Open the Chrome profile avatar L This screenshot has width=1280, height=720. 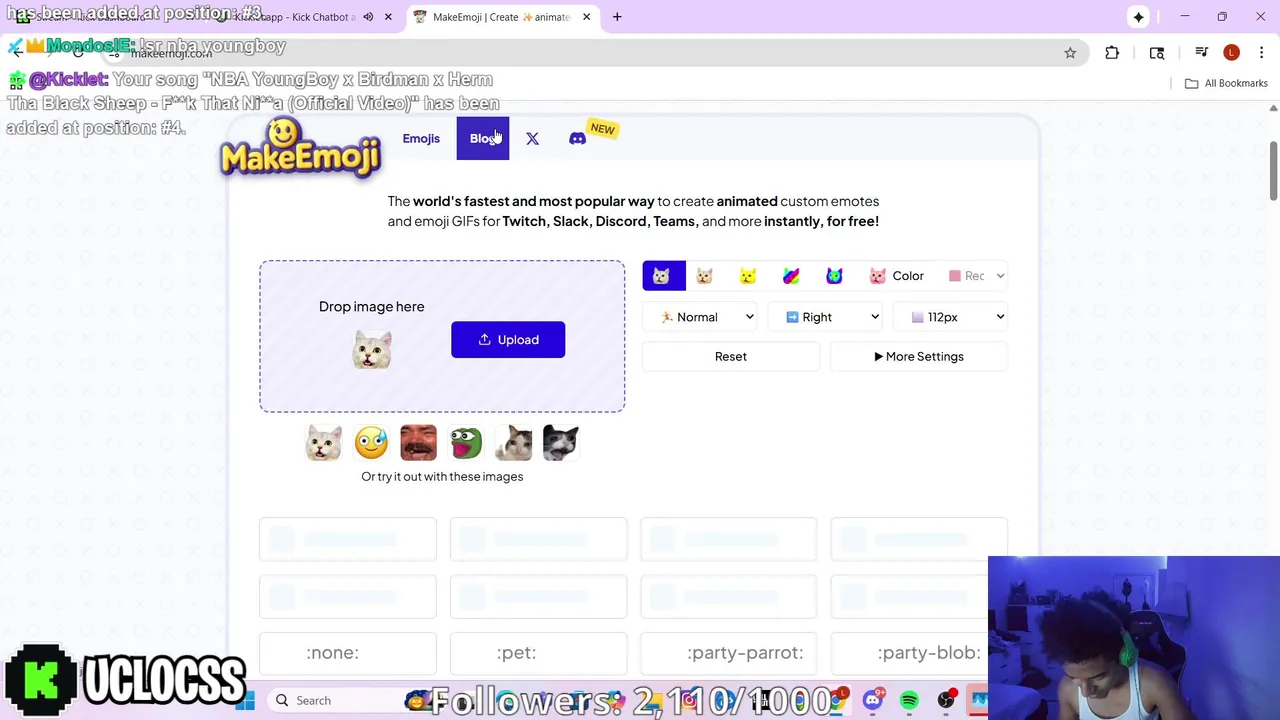(1232, 53)
